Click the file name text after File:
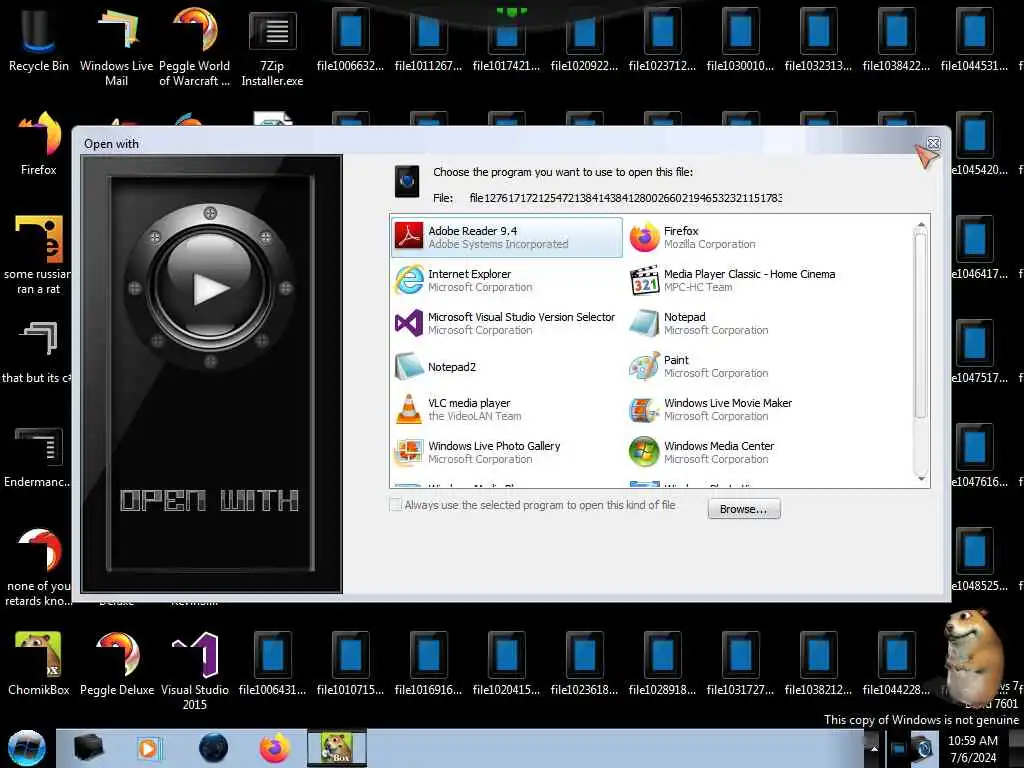The height and width of the screenshot is (768, 1024). [x=626, y=198]
